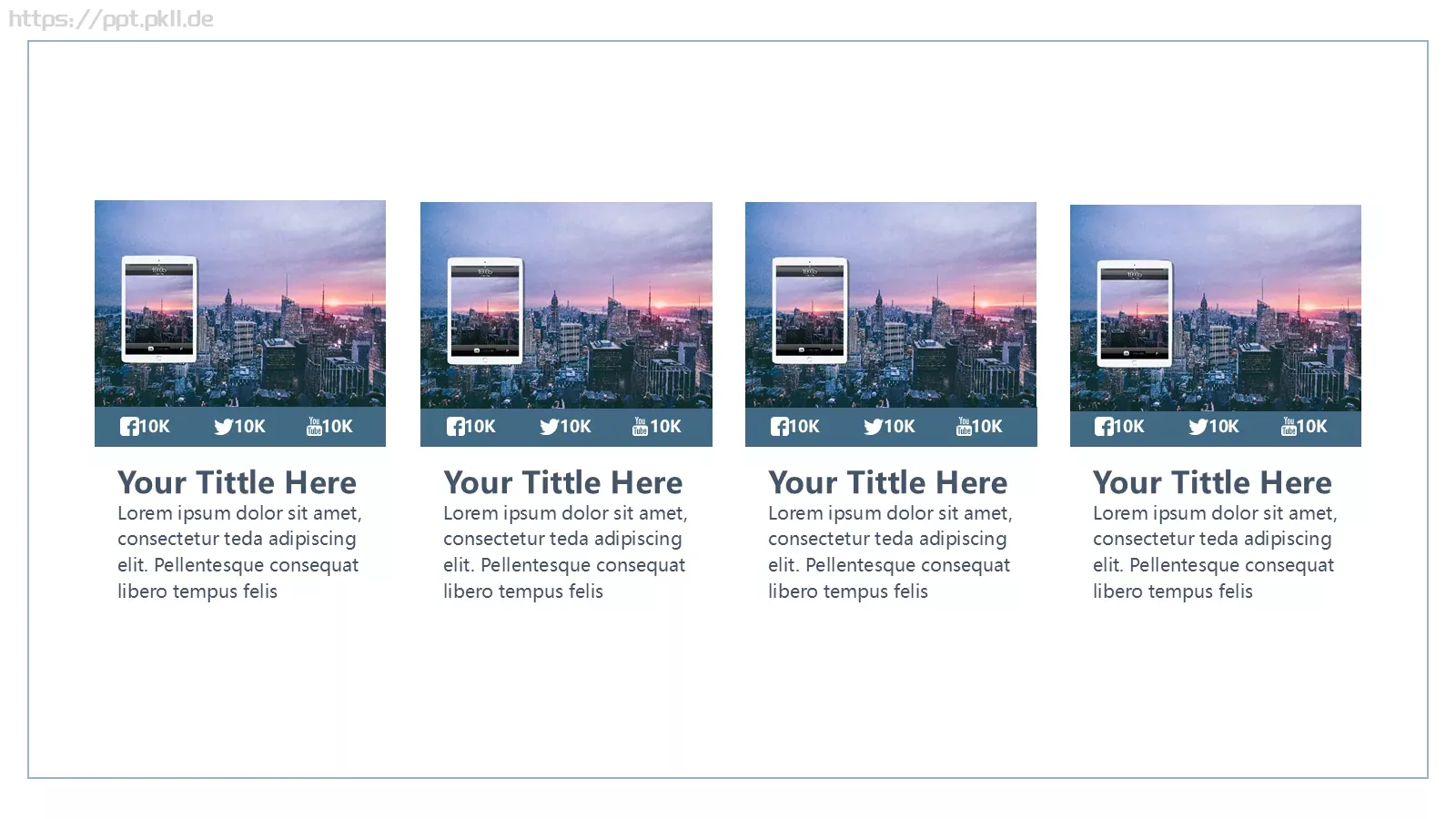Select the first card's 'Your Tittle Here' heading

[237, 482]
